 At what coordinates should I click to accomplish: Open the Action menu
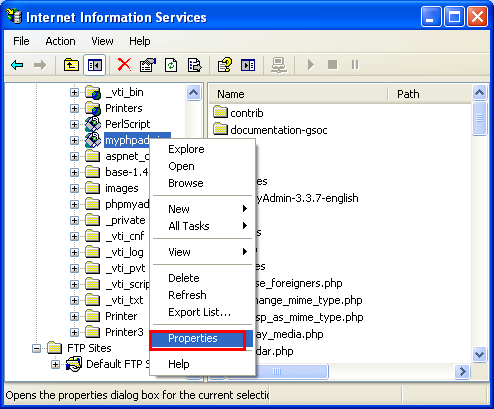click(60, 41)
